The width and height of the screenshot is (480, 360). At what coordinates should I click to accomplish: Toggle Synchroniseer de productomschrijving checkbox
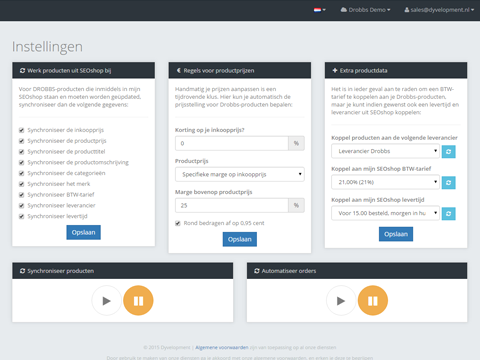click(21, 163)
